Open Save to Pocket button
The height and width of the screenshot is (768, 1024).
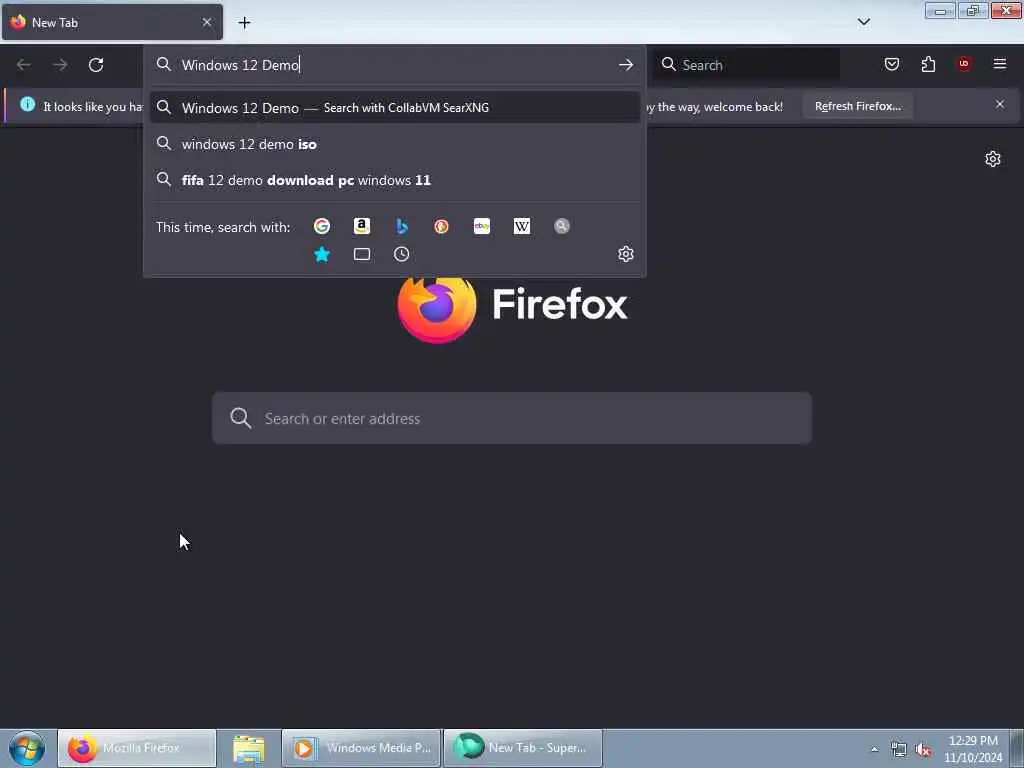tap(891, 64)
